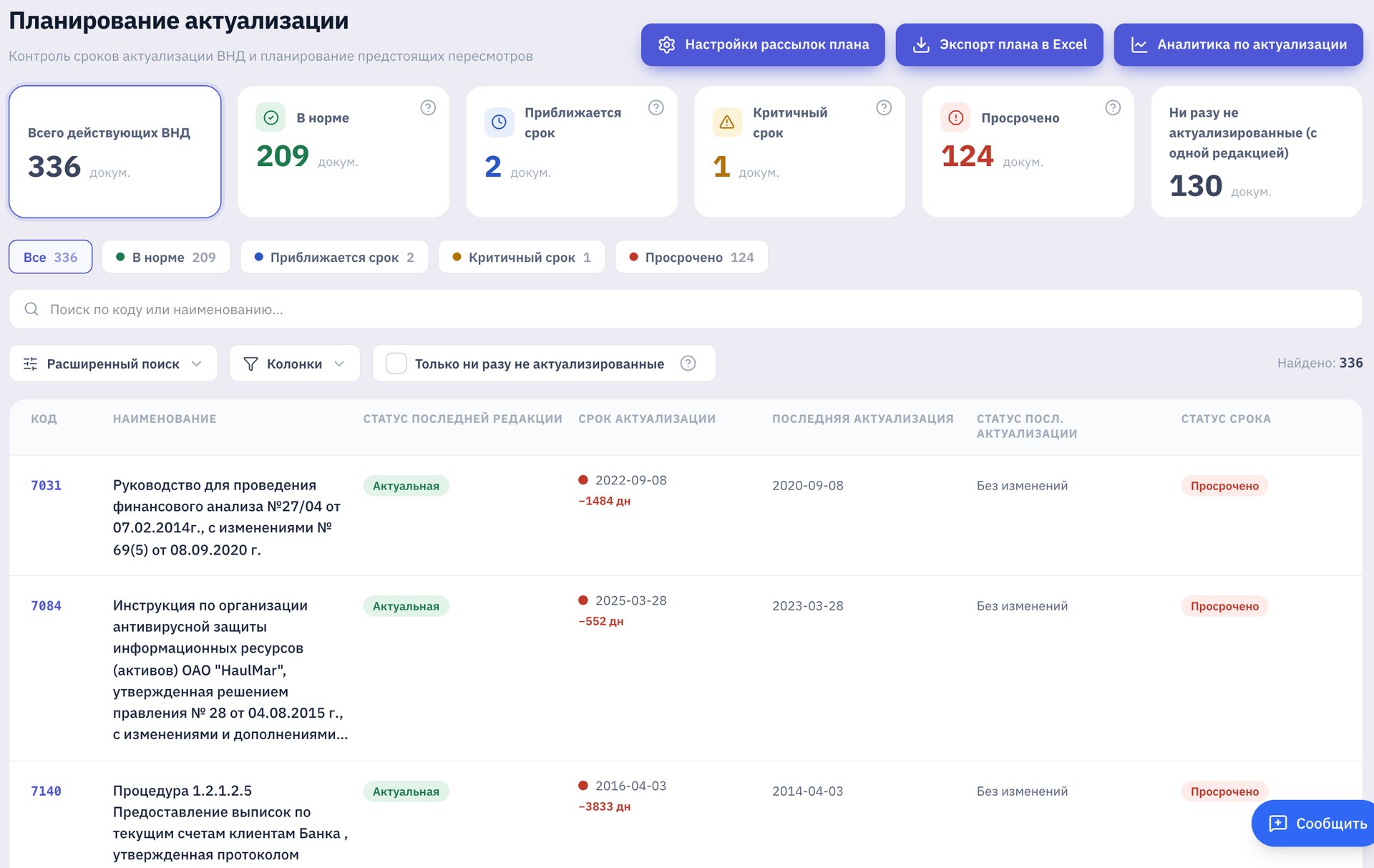The width and height of the screenshot is (1374, 868).
Task: Click the magnifier icon in the search field
Action: pyautogui.click(x=31, y=309)
